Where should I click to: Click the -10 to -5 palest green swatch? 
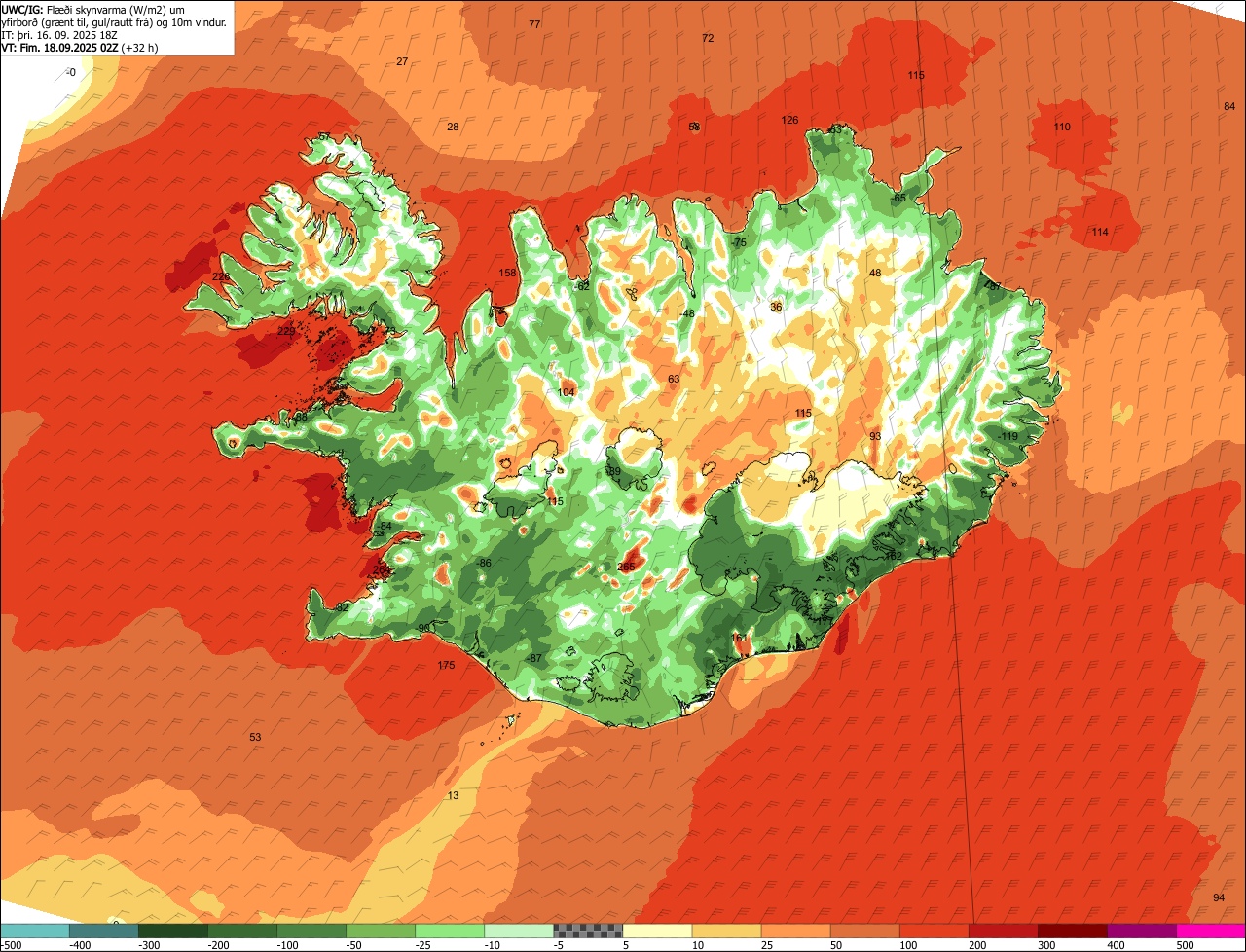[x=519, y=931]
